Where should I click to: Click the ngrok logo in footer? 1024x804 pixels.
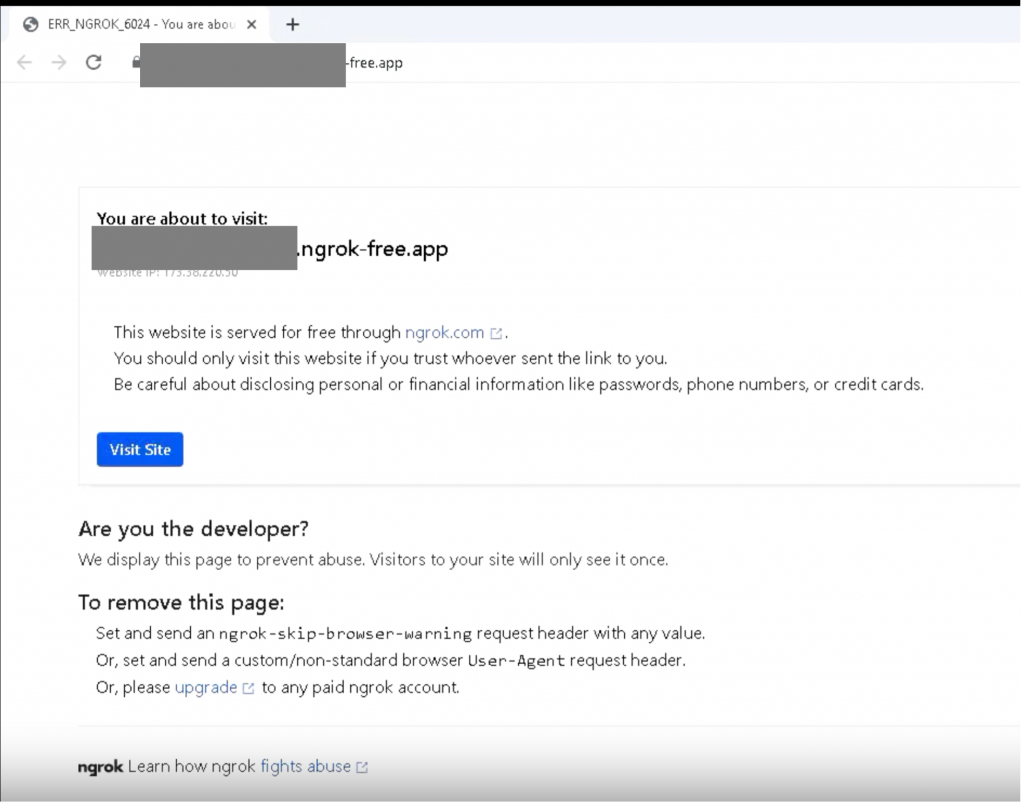point(100,767)
